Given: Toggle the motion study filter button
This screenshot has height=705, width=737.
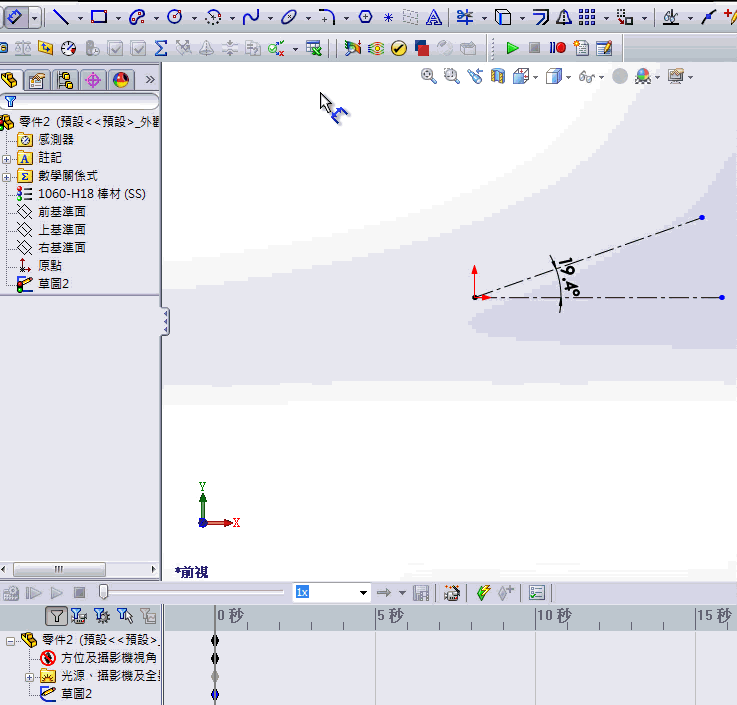Looking at the screenshot, I should pyautogui.click(x=56, y=616).
